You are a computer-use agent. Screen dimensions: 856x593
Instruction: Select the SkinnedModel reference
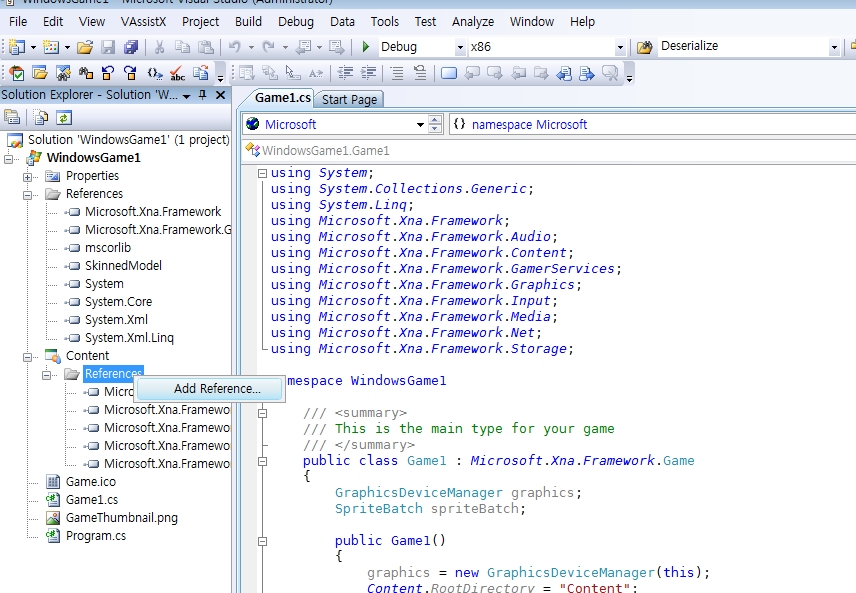tap(123, 266)
